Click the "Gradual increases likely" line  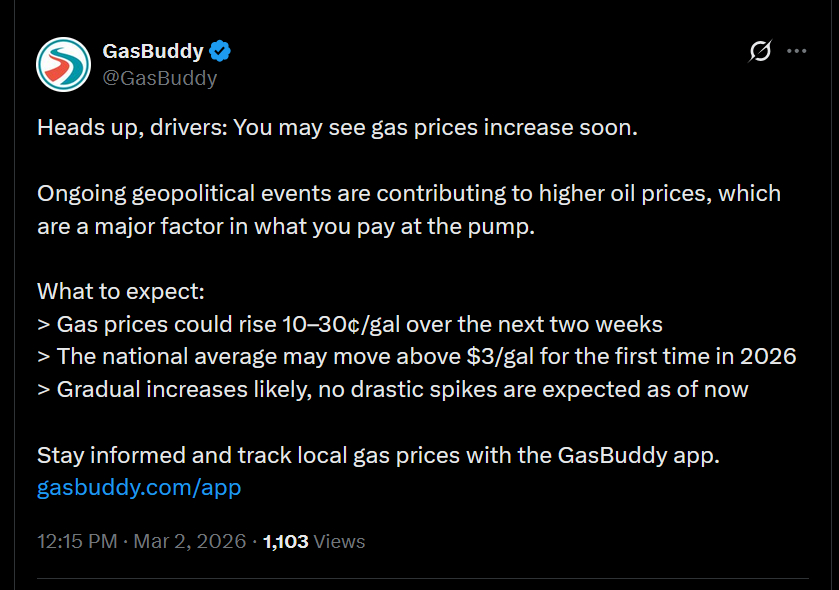point(393,389)
